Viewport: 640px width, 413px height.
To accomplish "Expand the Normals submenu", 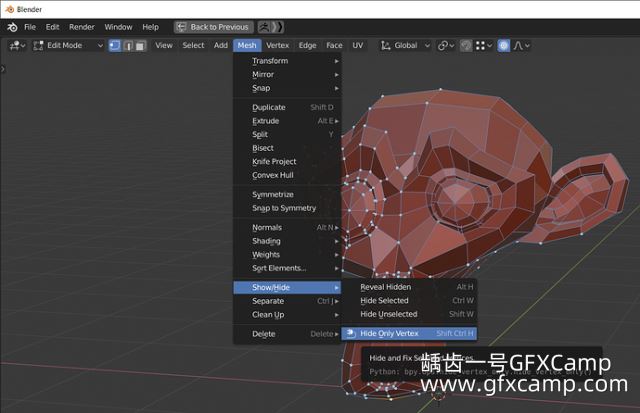I will coord(287,228).
